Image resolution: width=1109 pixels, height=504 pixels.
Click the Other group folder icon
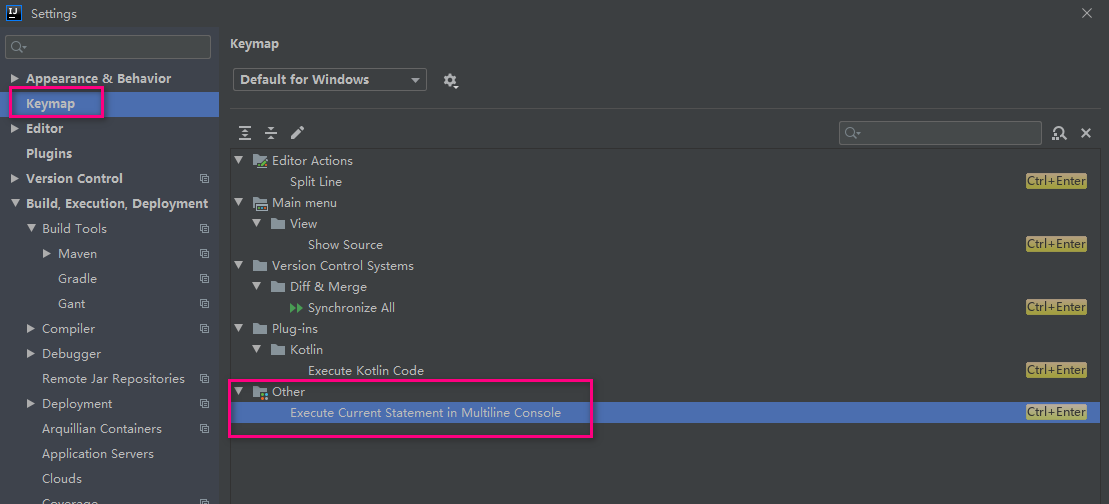tap(260, 392)
